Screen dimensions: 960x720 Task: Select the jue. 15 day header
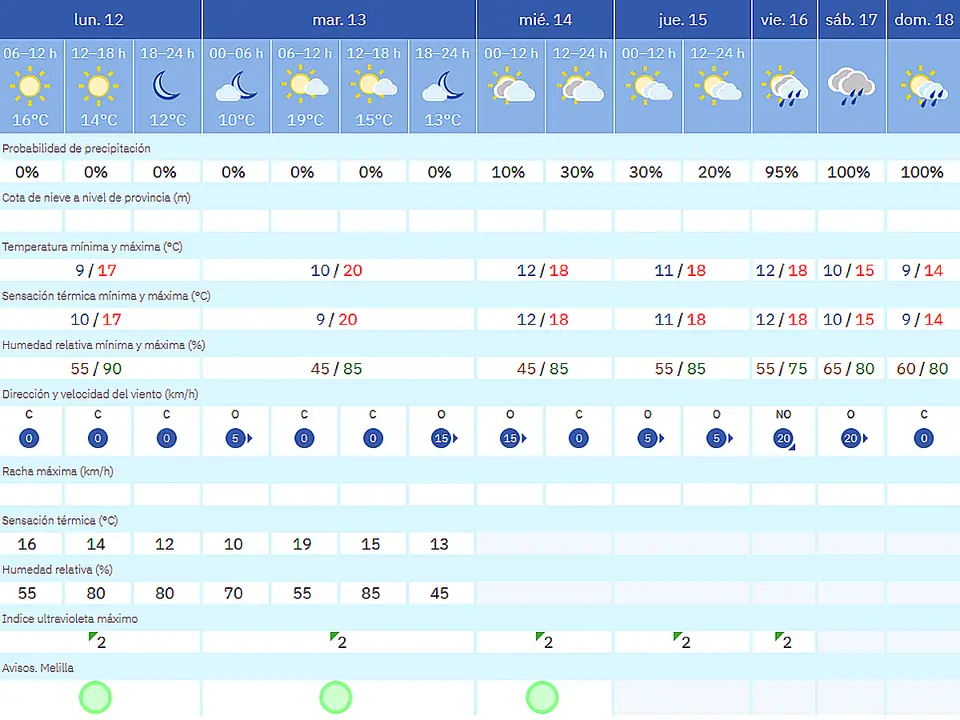click(x=683, y=20)
